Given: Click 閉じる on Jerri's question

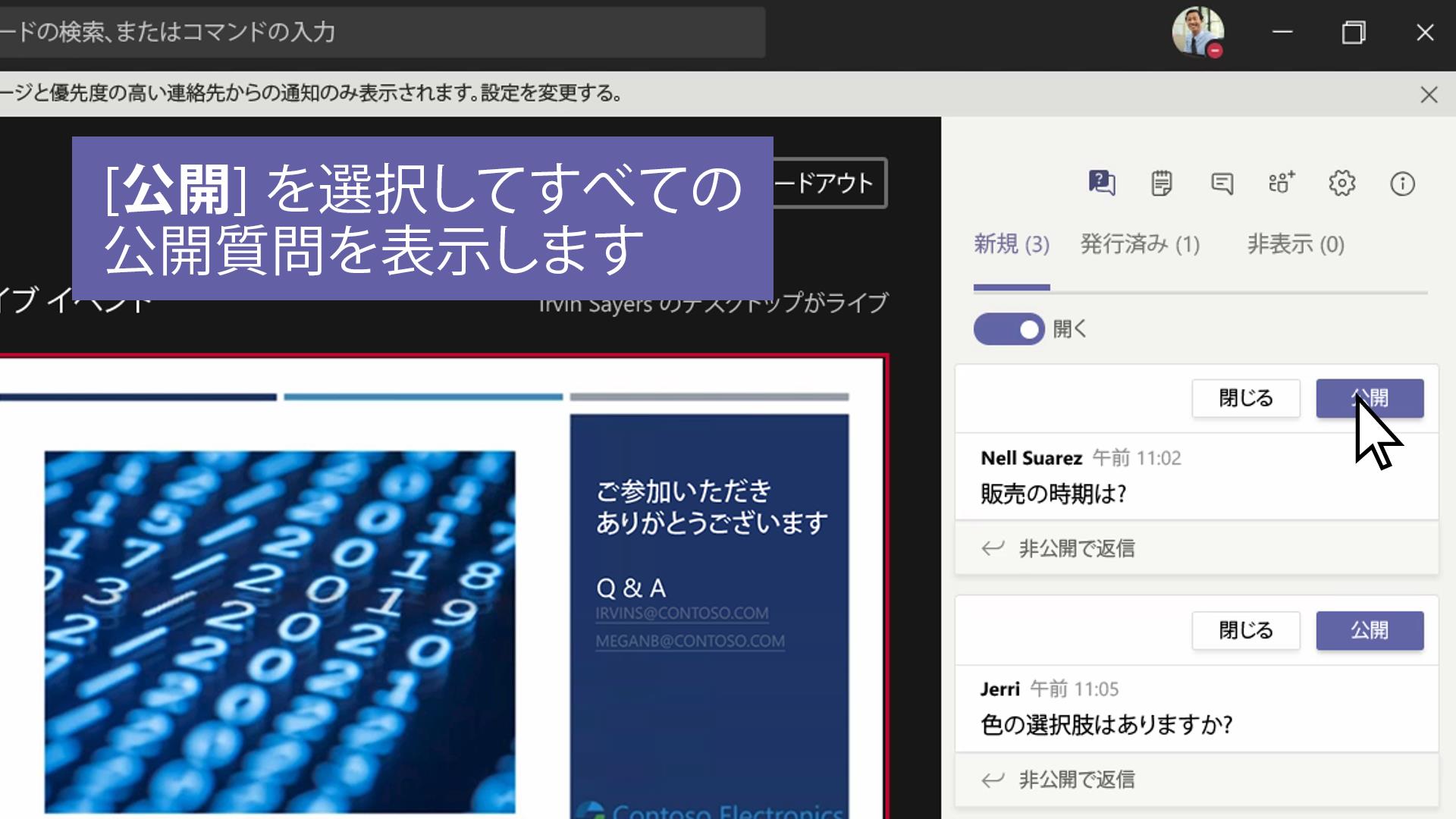Looking at the screenshot, I should point(1246,631).
